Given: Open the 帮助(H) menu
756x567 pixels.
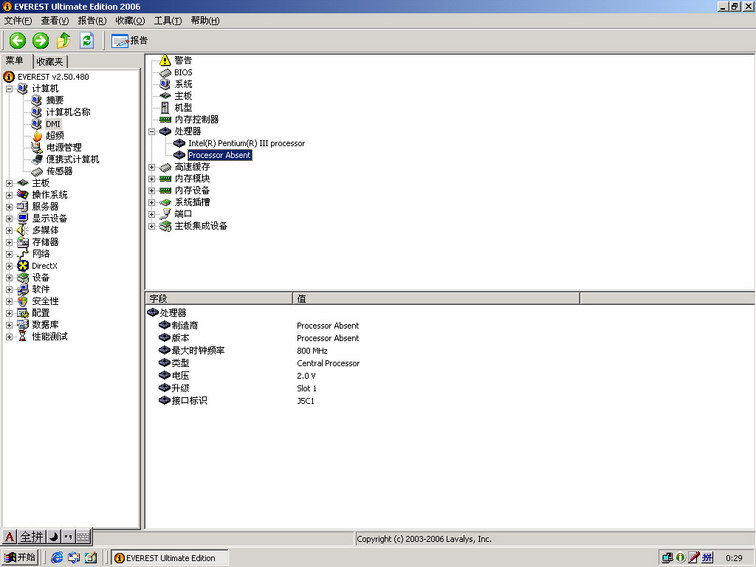Looking at the screenshot, I should point(205,20).
